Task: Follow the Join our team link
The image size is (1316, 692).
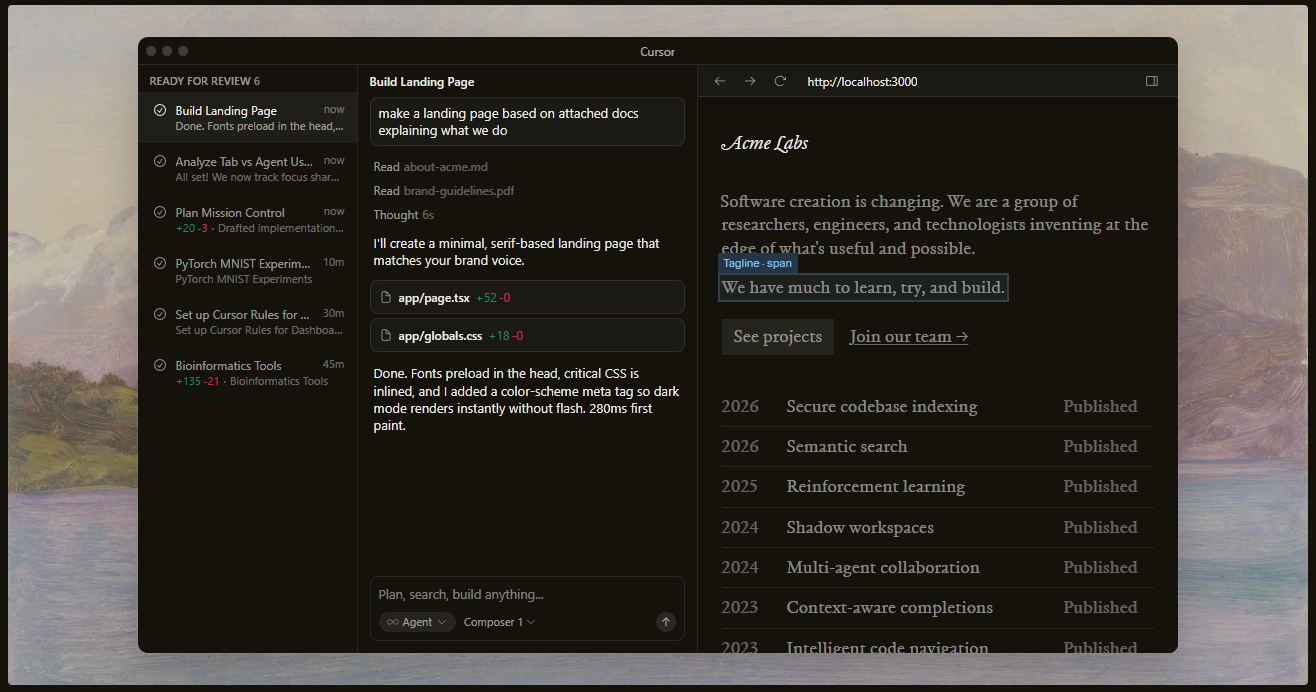Action: [x=908, y=337]
